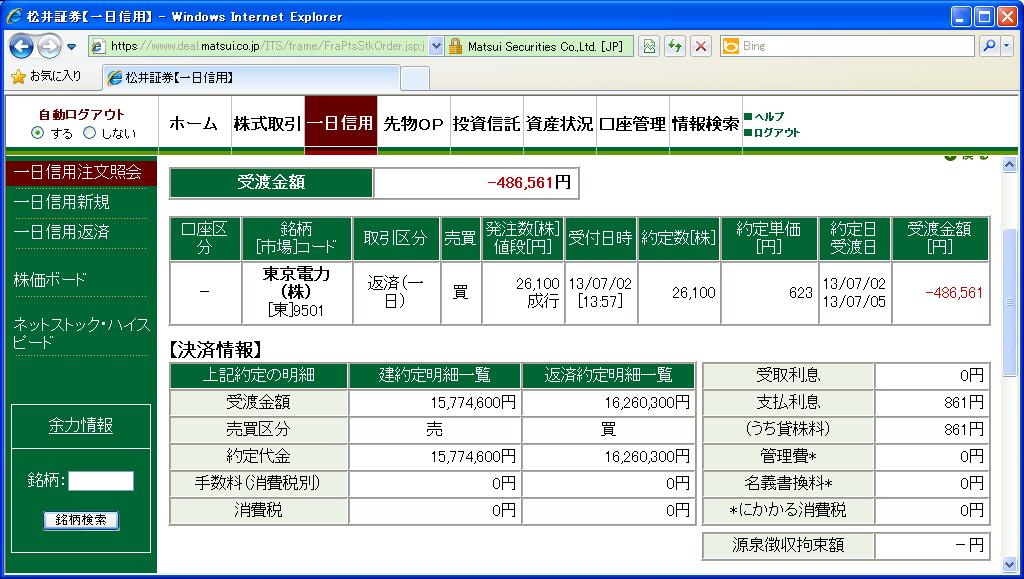Open the 余力情報 link
1024x579 pixels.
click(81, 426)
